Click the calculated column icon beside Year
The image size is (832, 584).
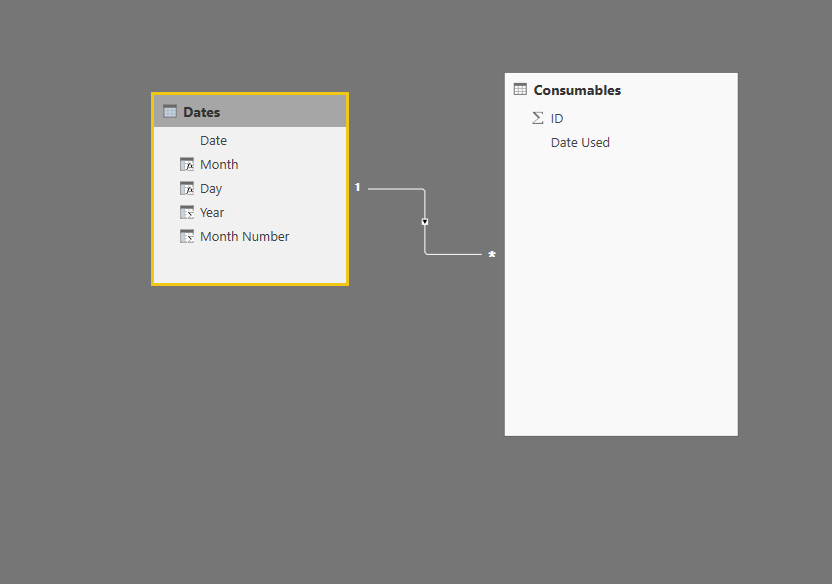[x=187, y=212]
